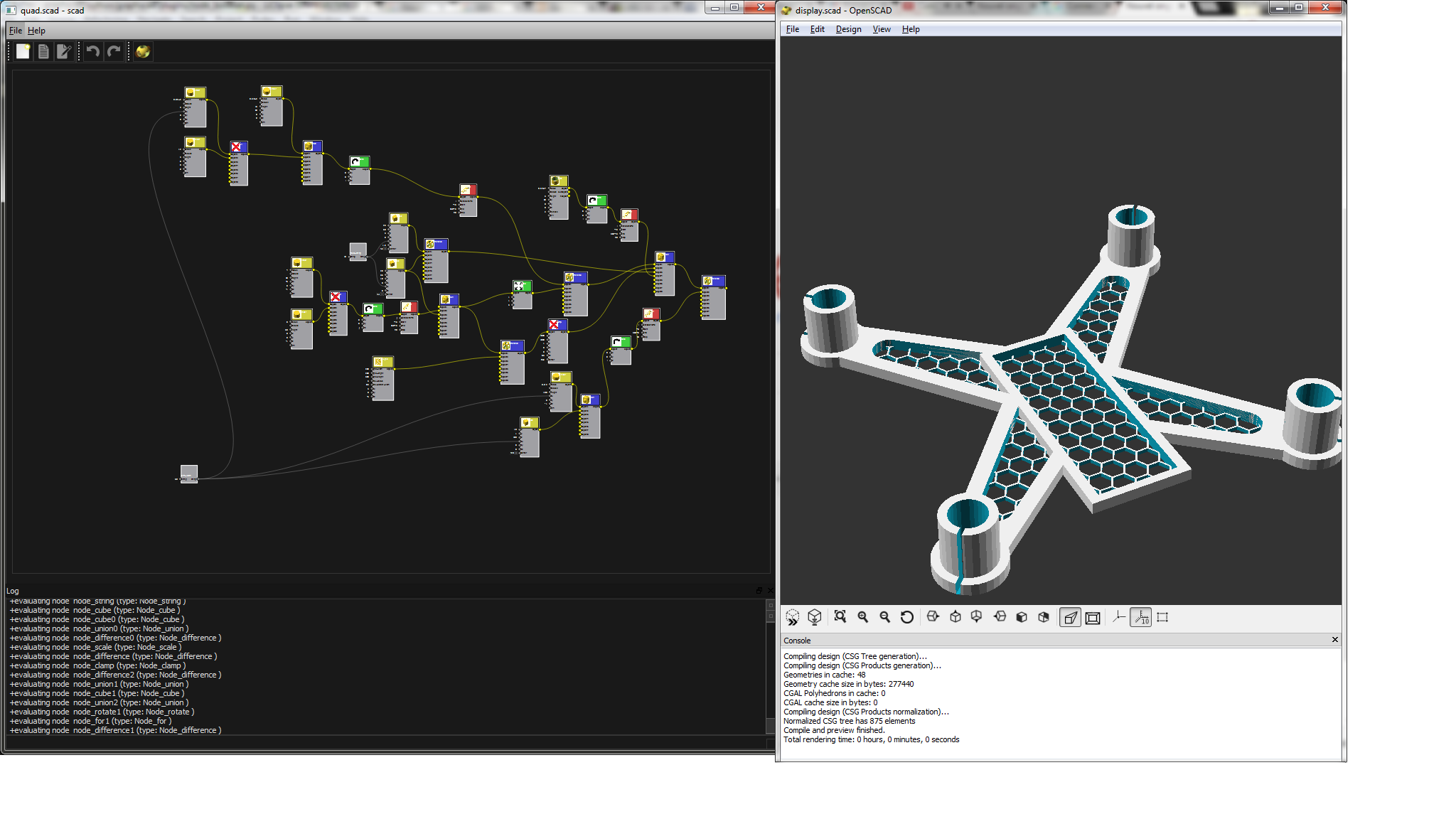The image size is (1456, 819).
Task: Select the final blue output node on far right
Action: click(x=713, y=297)
